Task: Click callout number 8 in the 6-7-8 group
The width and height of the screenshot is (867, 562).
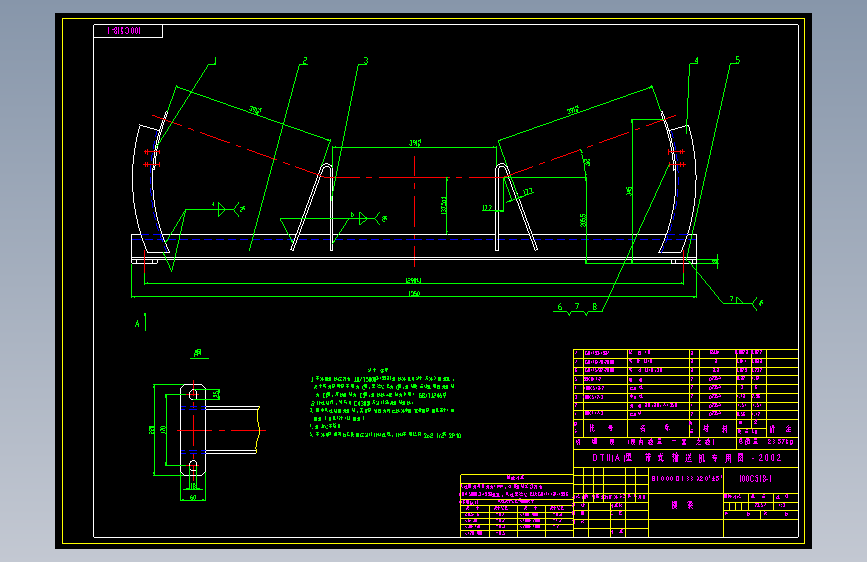Action: (595, 306)
